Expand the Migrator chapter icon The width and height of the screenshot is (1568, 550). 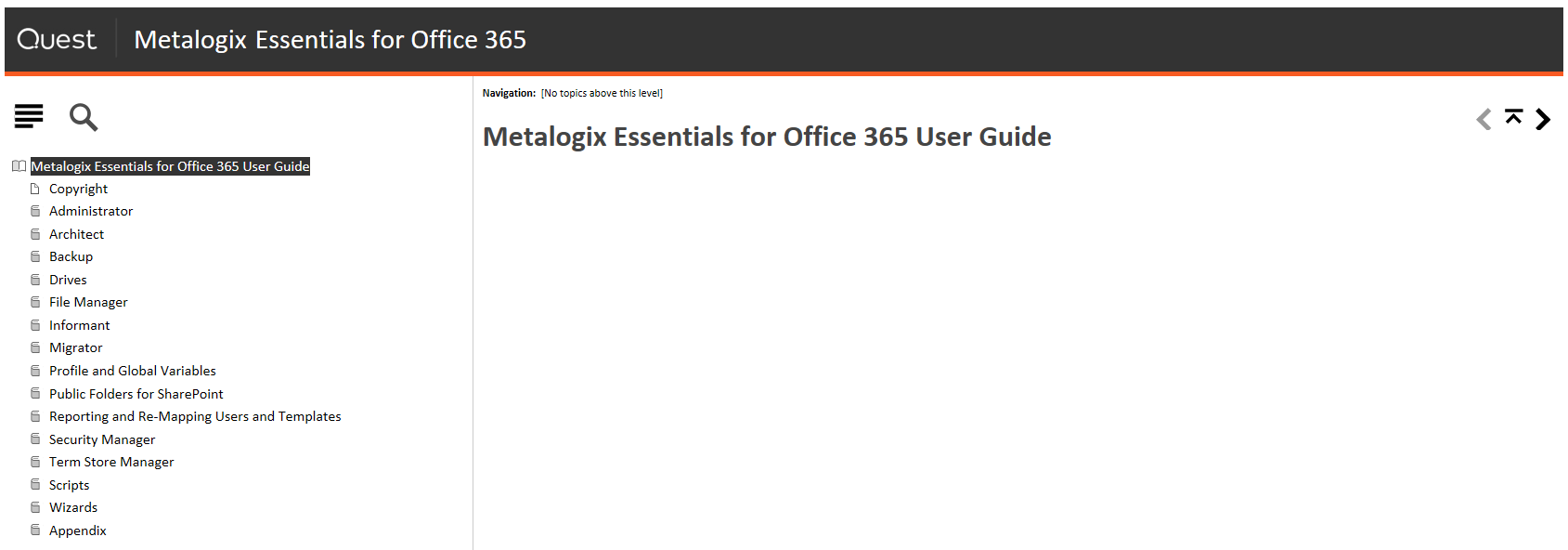[35, 347]
